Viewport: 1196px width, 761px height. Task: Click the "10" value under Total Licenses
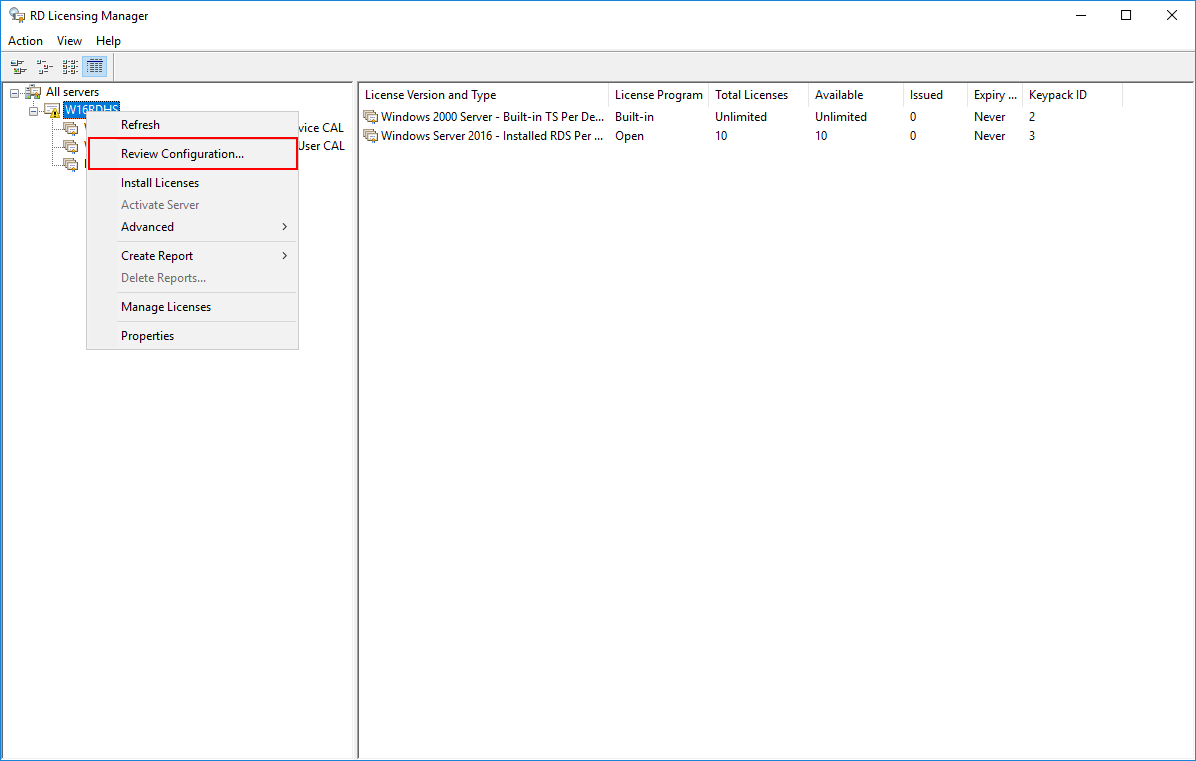click(x=721, y=136)
